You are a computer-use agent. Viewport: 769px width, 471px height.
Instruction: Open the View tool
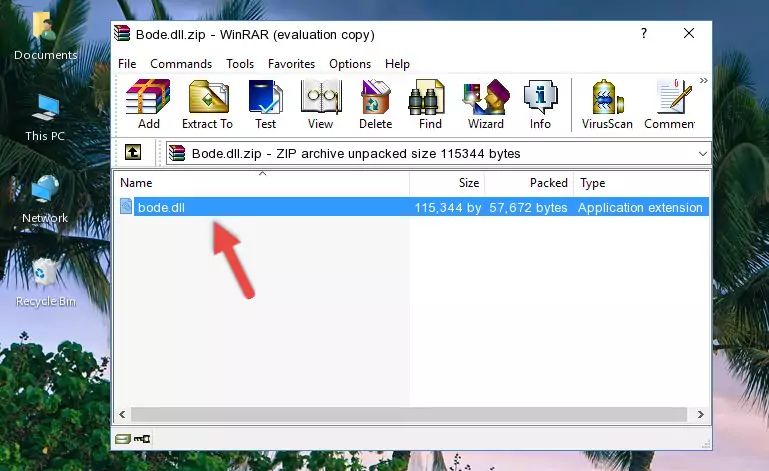(320, 105)
